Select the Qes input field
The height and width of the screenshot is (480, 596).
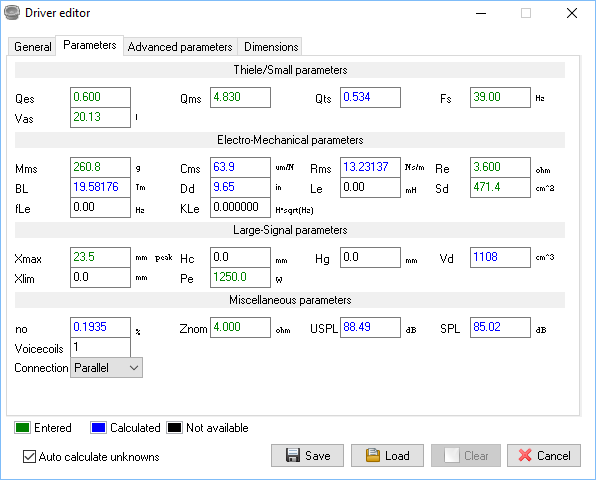(x=100, y=97)
